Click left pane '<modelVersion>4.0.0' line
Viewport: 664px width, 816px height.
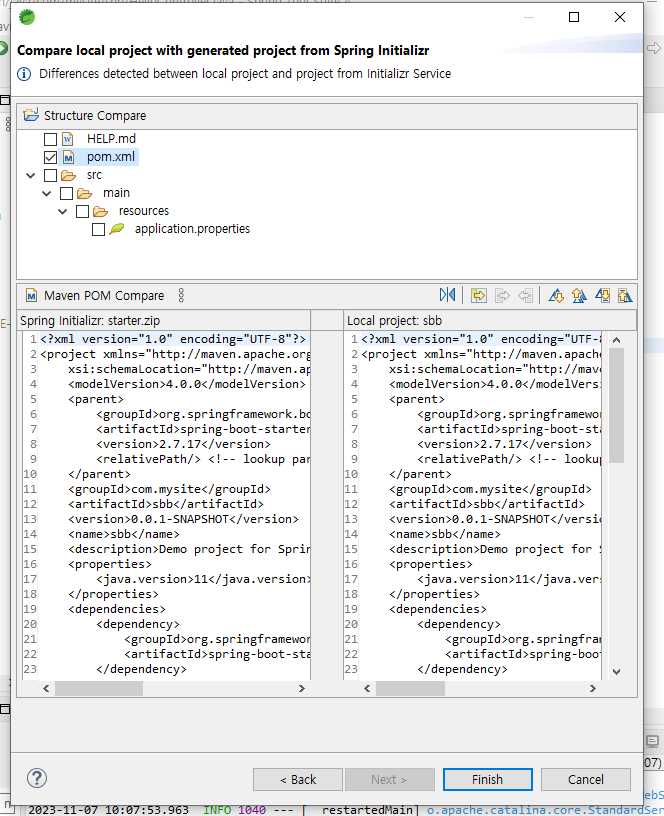coord(187,384)
